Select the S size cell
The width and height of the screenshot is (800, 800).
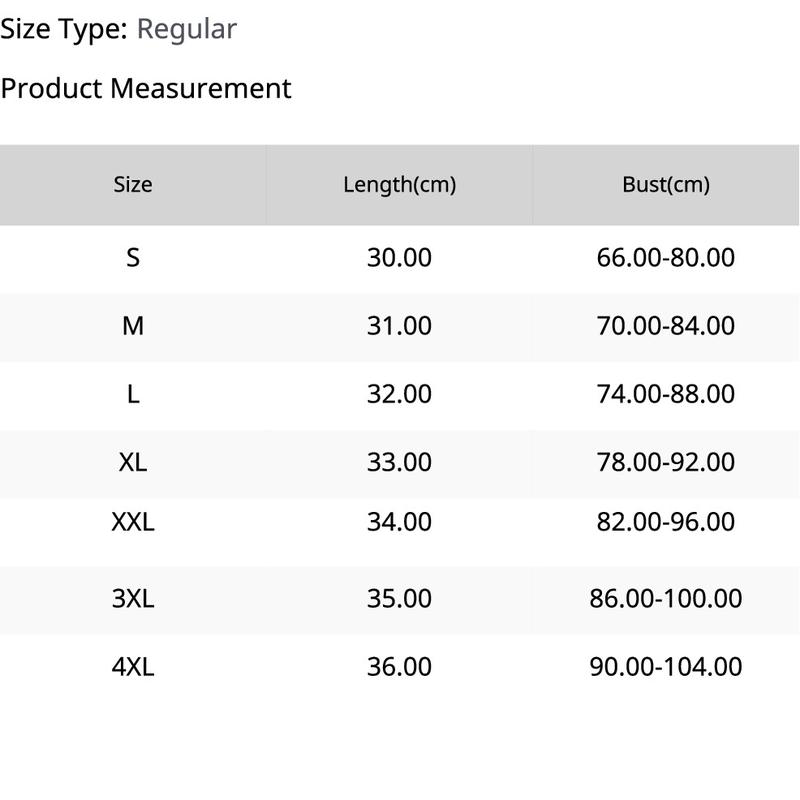pyautogui.click(x=133, y=258)
